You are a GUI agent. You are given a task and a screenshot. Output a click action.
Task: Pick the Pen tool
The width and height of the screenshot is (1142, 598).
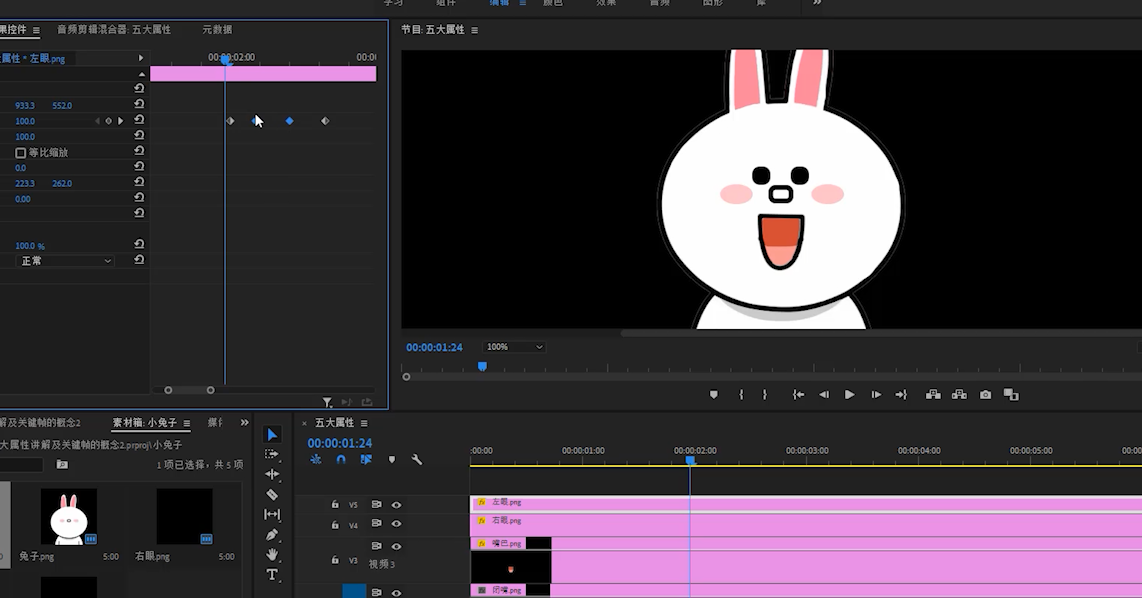[272, 535]
